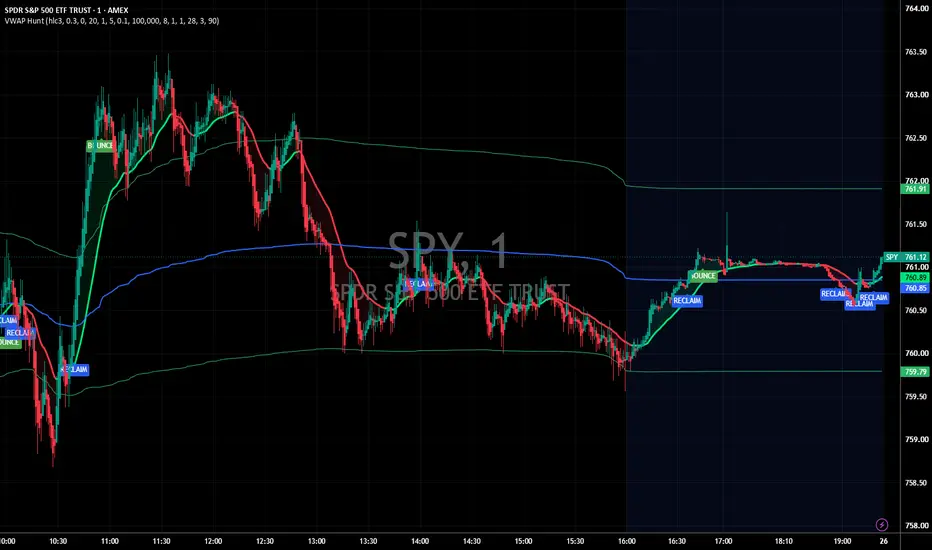The image size is (932, 550).
Task: Click the blue 760.85 VWAP price label
Action: click(x=915, y=288)
